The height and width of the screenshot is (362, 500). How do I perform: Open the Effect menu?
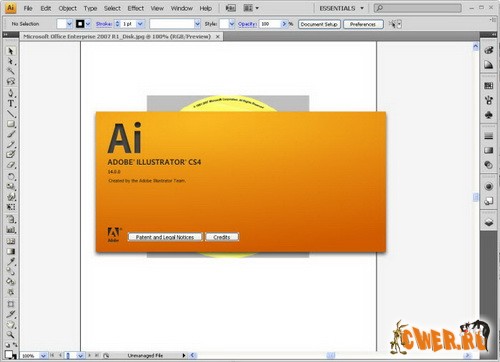coord(136,8)
